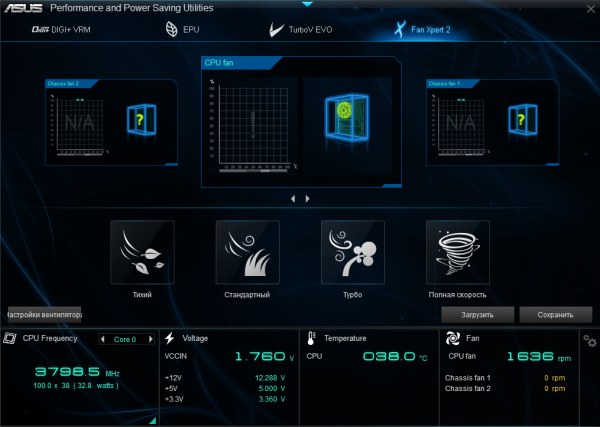Switch to the EPU tab
This screenshot has height=427, width=600.
(183, 29)
